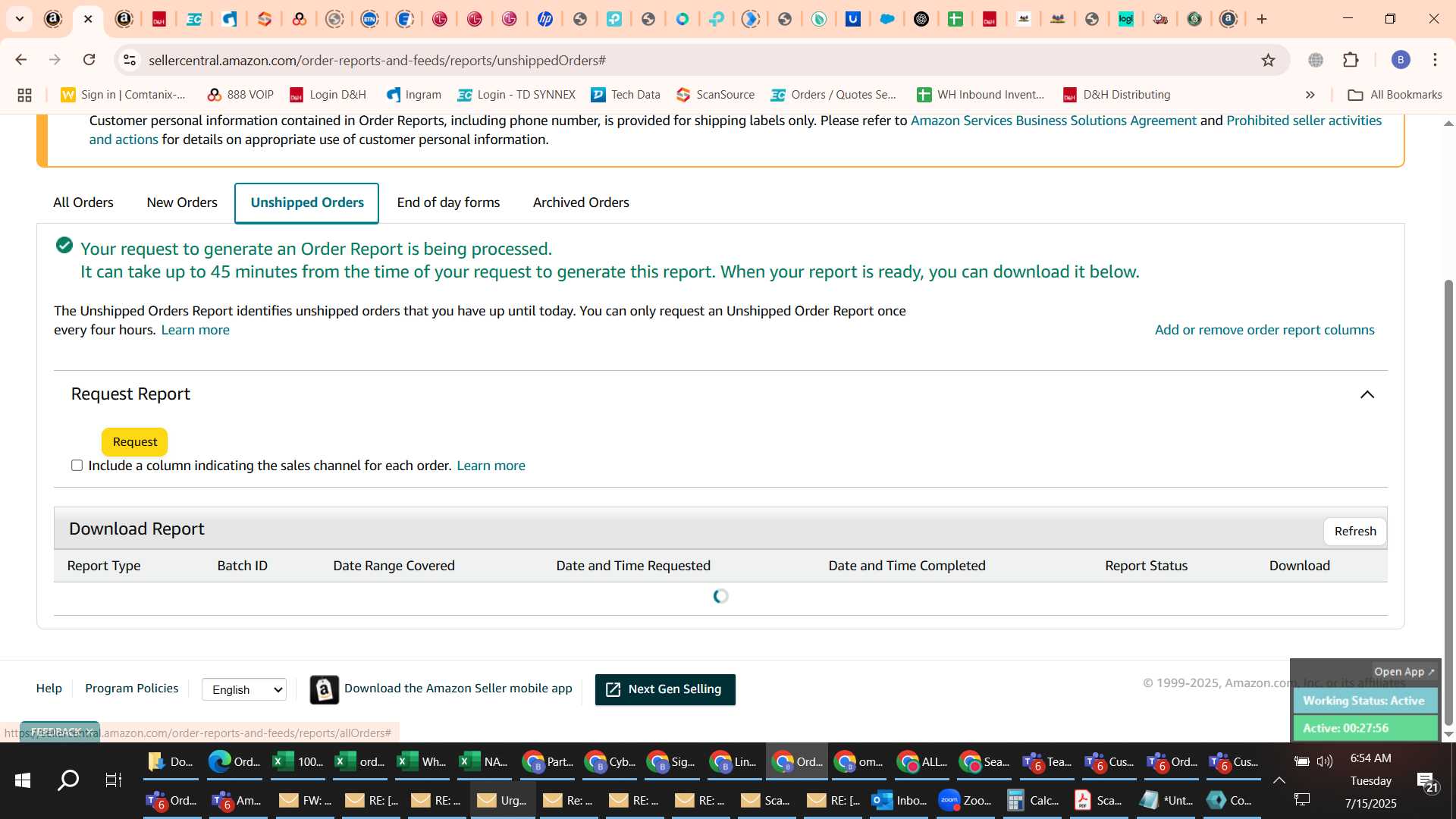Viewport: 1456px width, 819px height.
Task: Open the D&H Distributing bookmark
Action: 1116,95
